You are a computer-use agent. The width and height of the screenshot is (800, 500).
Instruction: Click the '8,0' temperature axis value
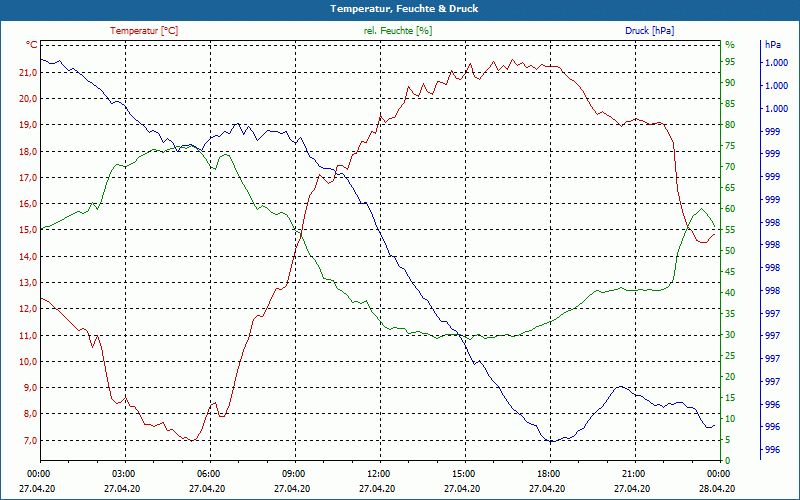[x=30, y=414]
